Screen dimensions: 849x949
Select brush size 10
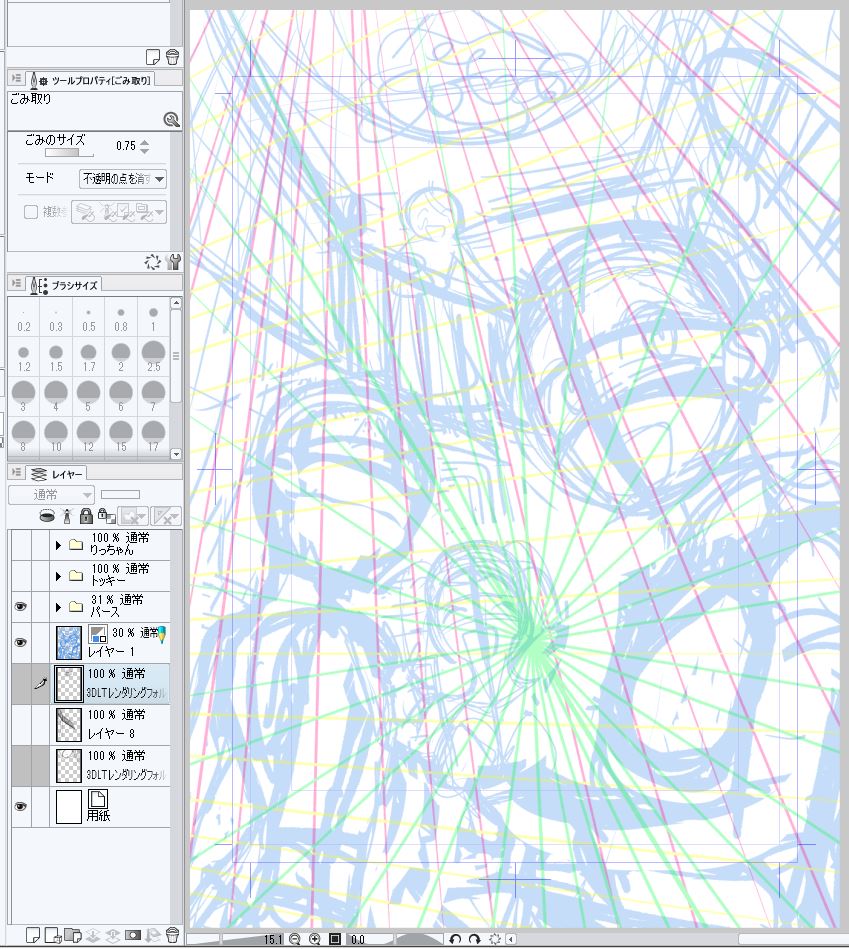click(56, 436)
